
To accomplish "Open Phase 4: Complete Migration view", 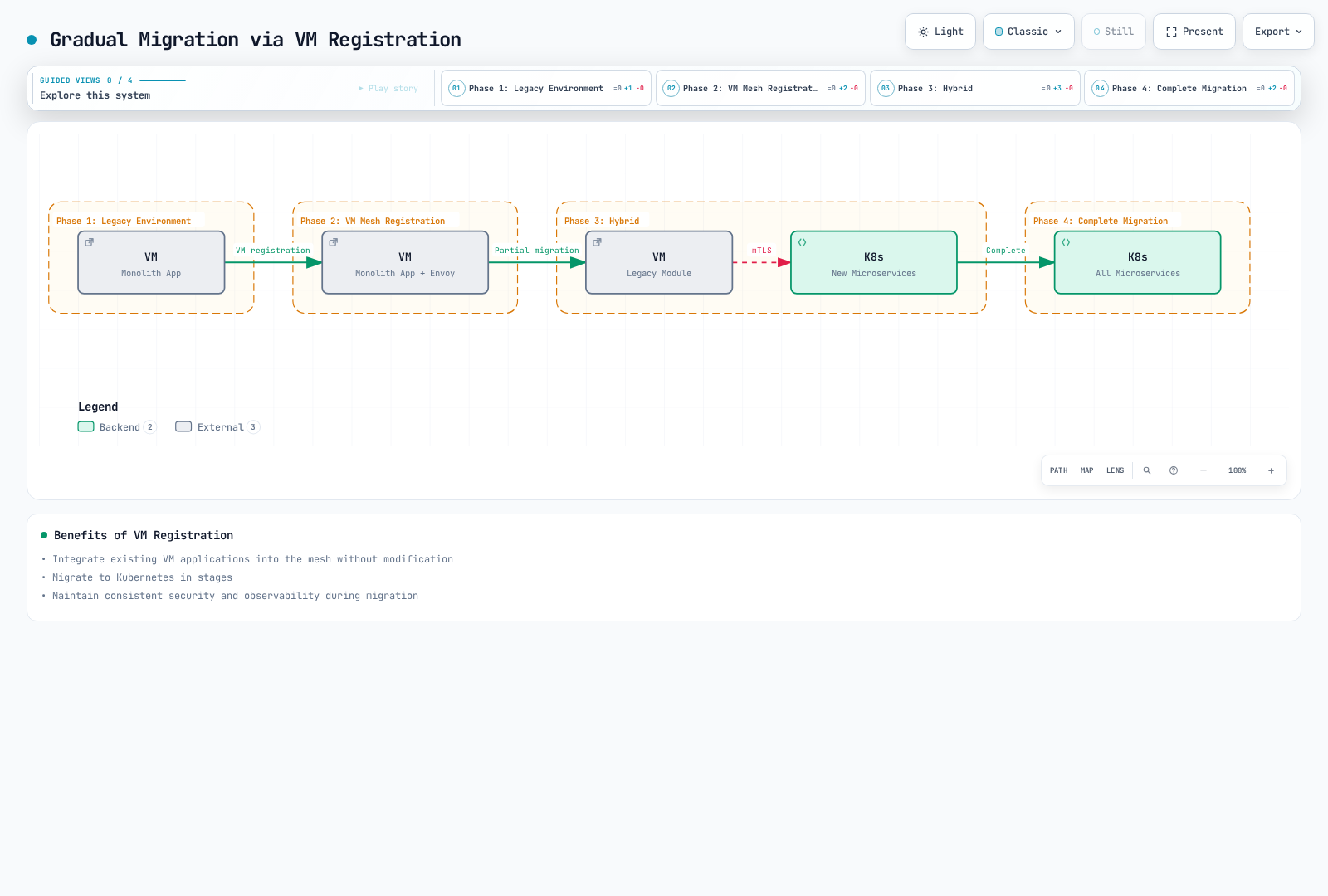I will point(1189,88).
